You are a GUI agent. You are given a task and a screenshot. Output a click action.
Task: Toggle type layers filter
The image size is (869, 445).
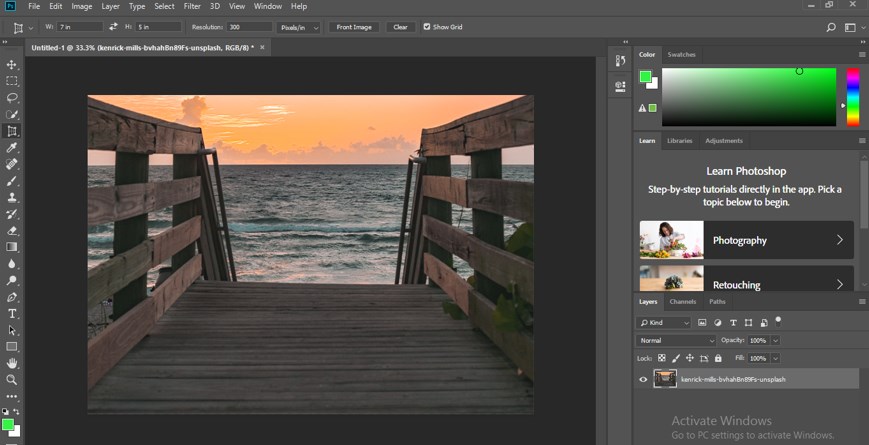[x=733, y=323]
